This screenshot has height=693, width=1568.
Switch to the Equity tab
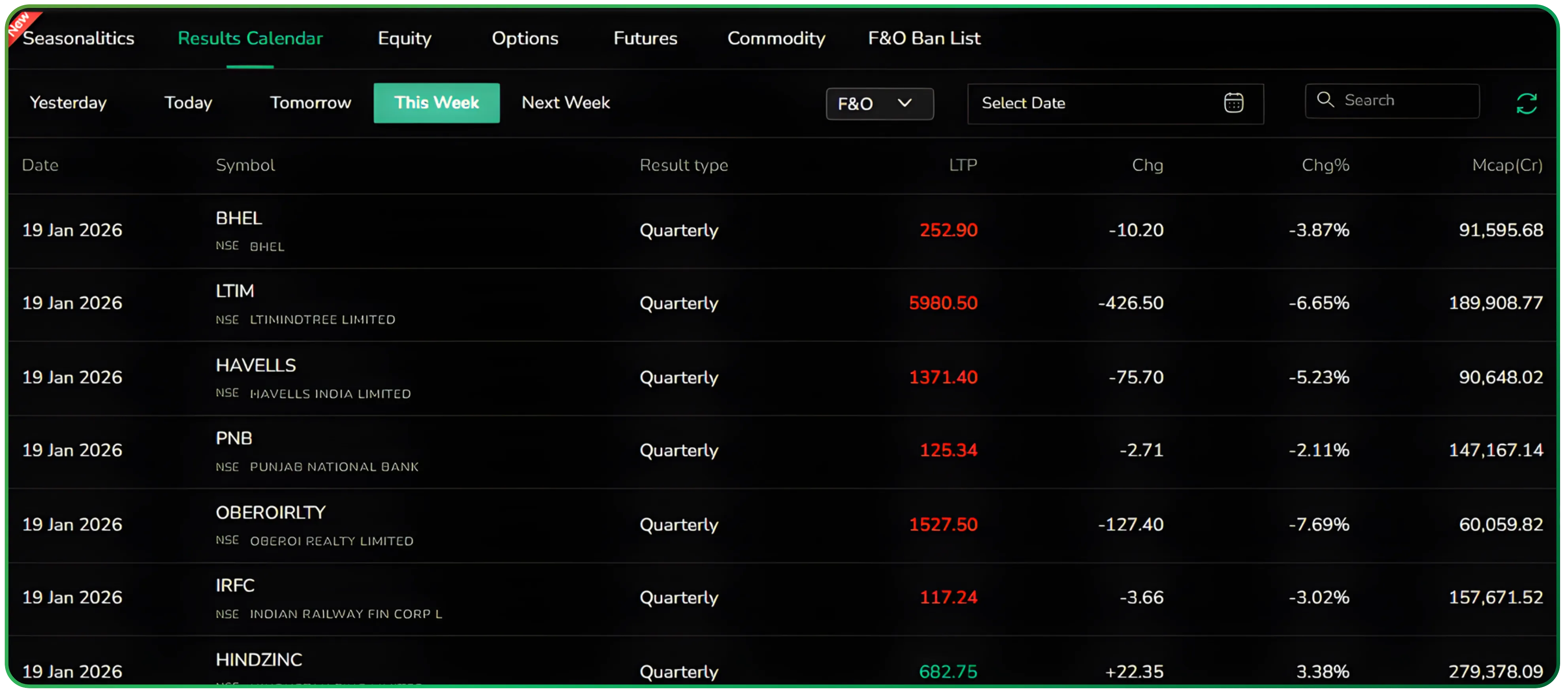pyautogui.click(x=404, y=38)
